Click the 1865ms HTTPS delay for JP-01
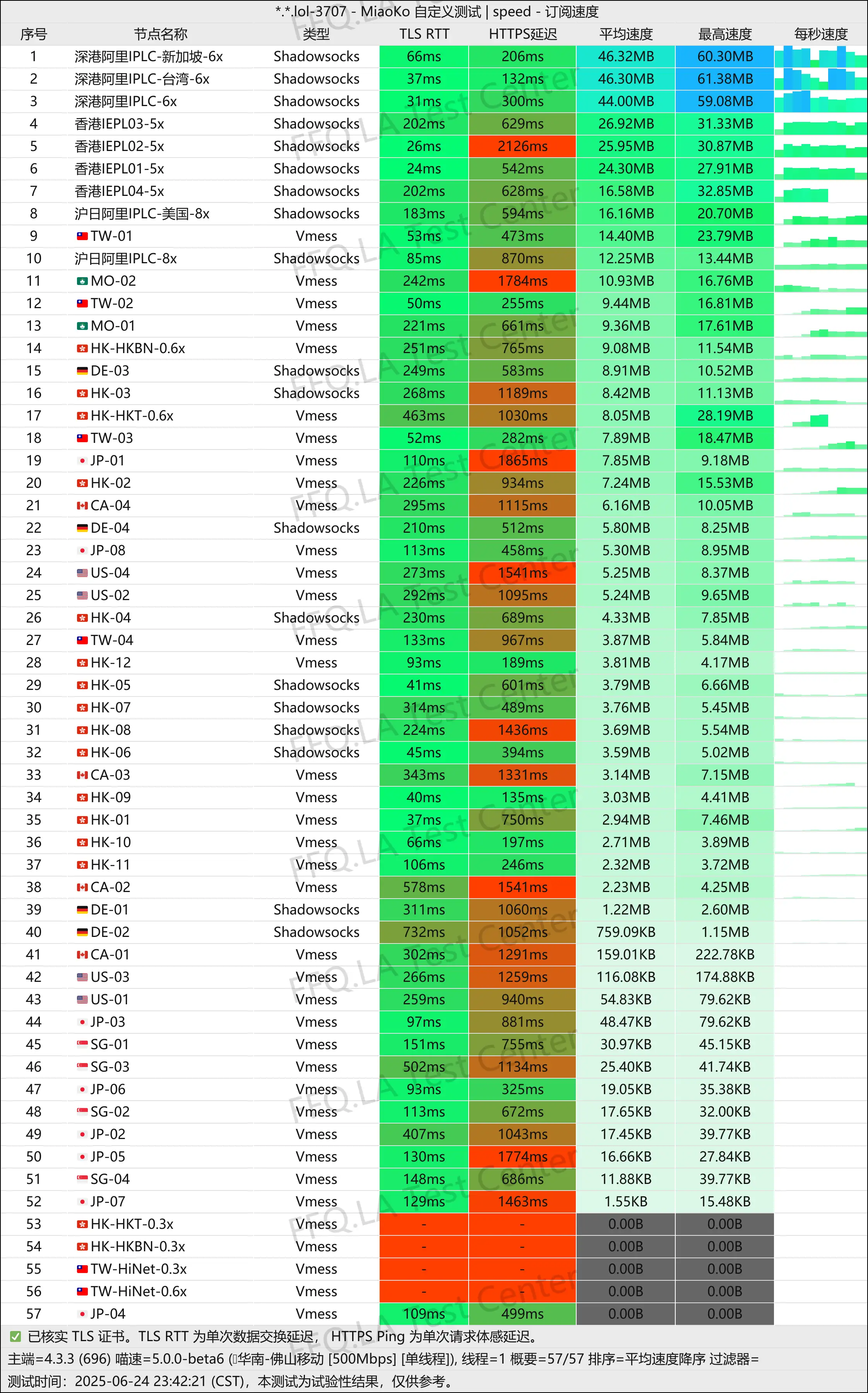Viewport: 868px width, 1393px height. (522, 460)
